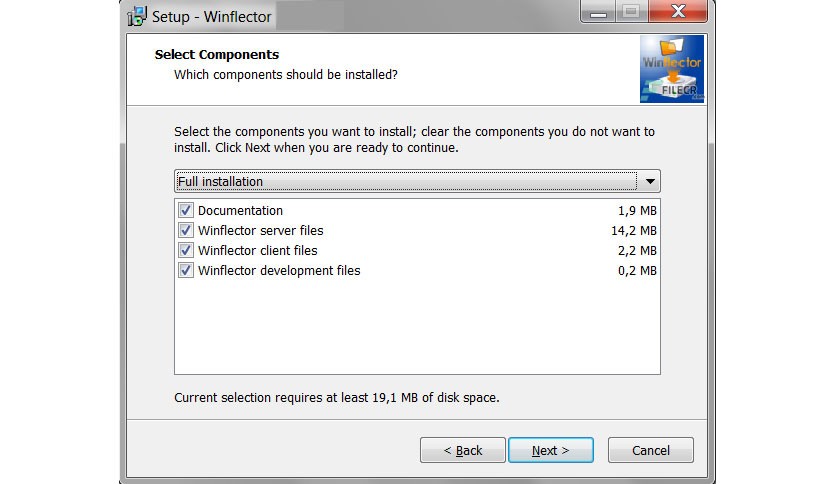Click the disk space requirement 19,1 MB text
Screen dimensions: 836x484
tap(336, 398)
